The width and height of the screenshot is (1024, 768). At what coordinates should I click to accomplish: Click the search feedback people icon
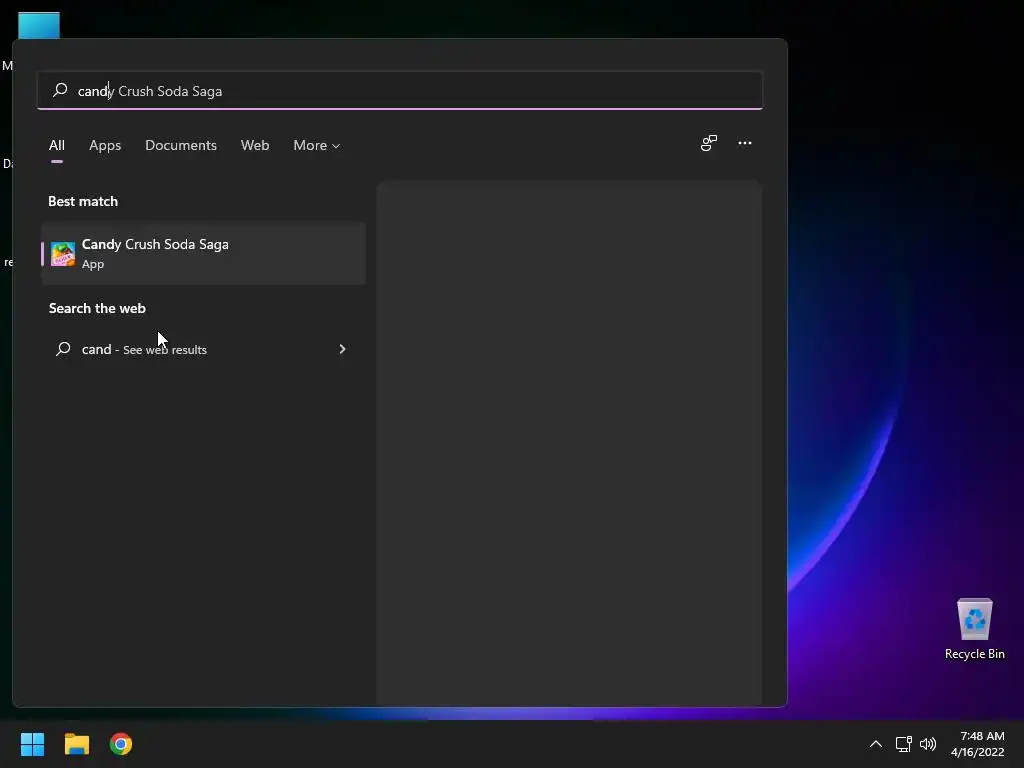coord(709,143)
